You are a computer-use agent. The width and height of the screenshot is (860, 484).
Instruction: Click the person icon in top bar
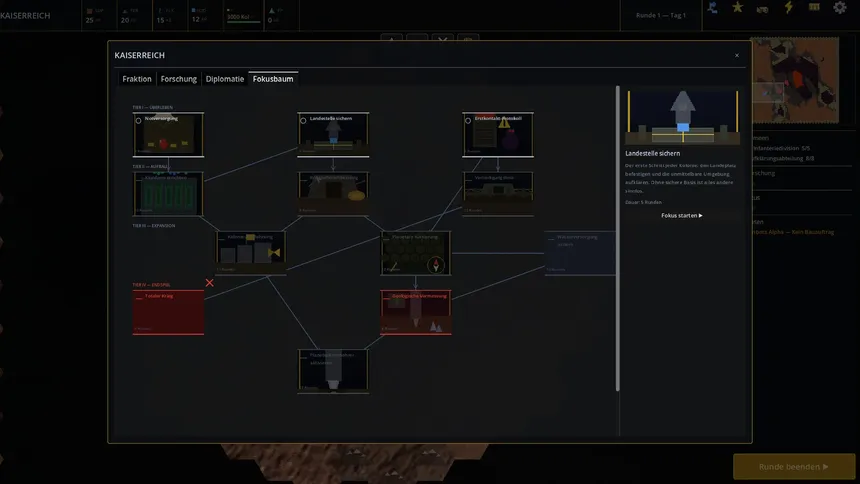tap(712, 8)
